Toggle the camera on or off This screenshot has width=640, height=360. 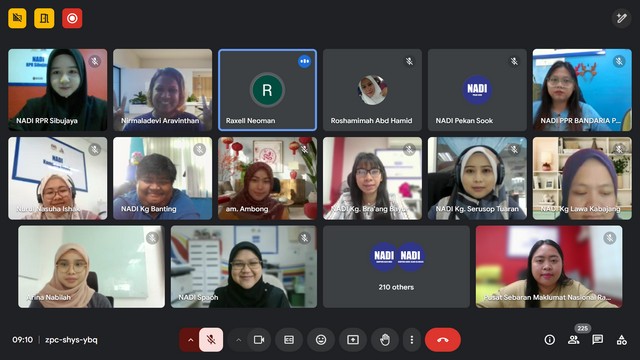(259, 340)
